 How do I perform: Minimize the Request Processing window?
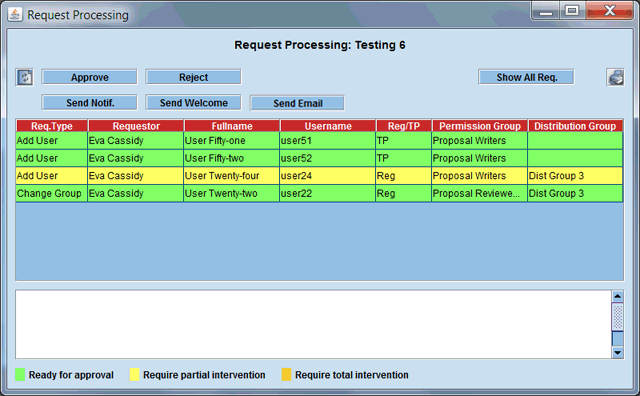pos(546,11)
